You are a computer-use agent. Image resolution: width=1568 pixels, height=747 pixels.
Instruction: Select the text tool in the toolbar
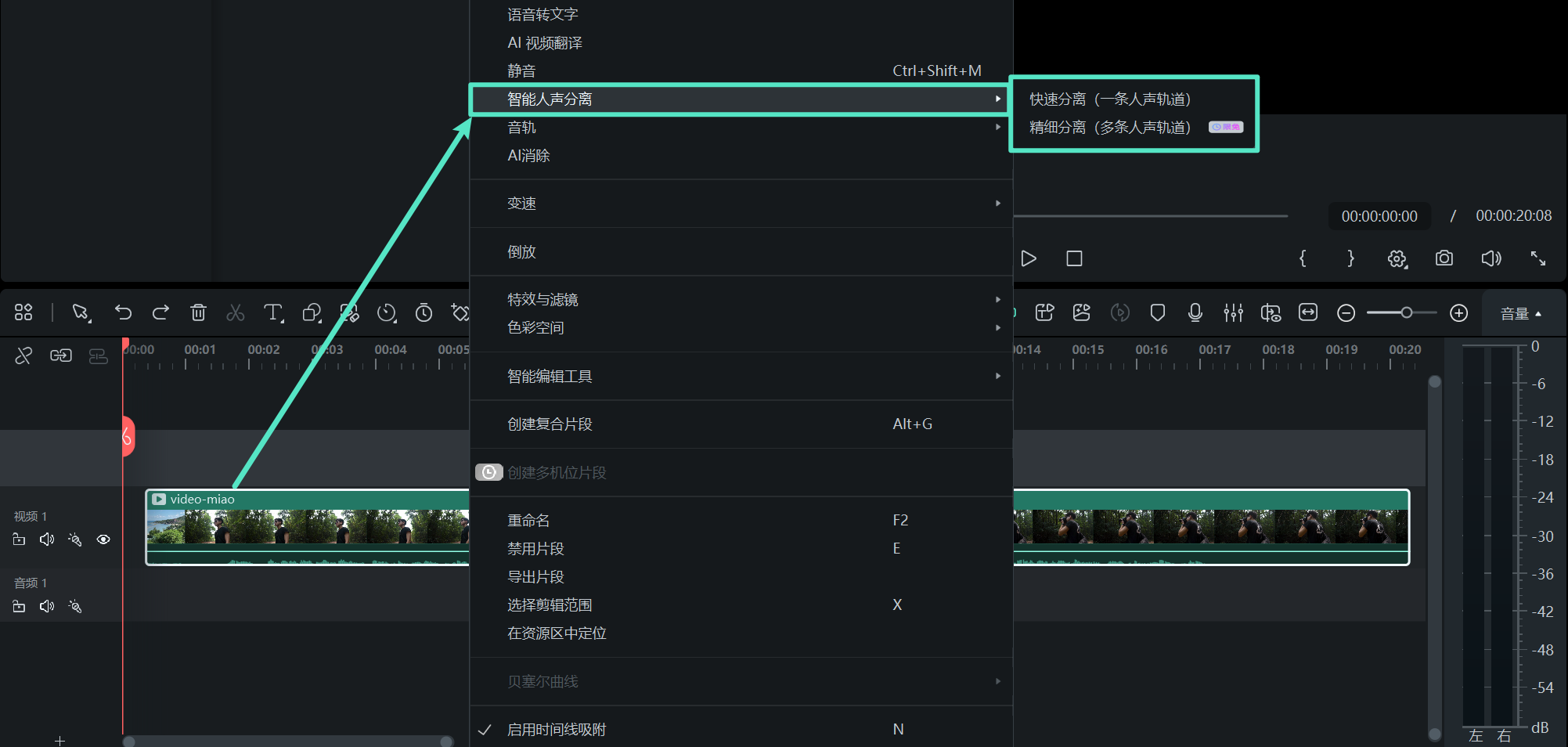[272, 312]
